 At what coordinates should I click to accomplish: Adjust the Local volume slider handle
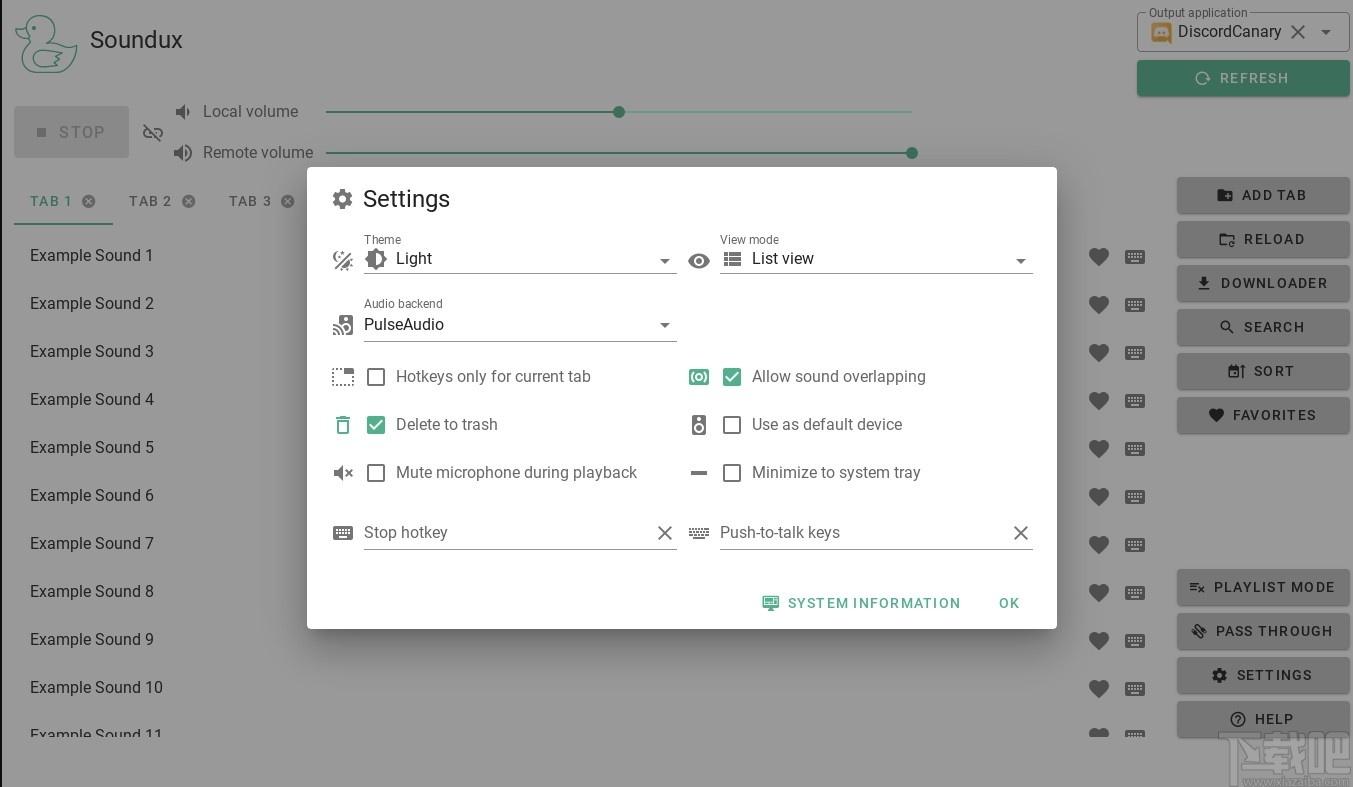[x=619, y=112]
